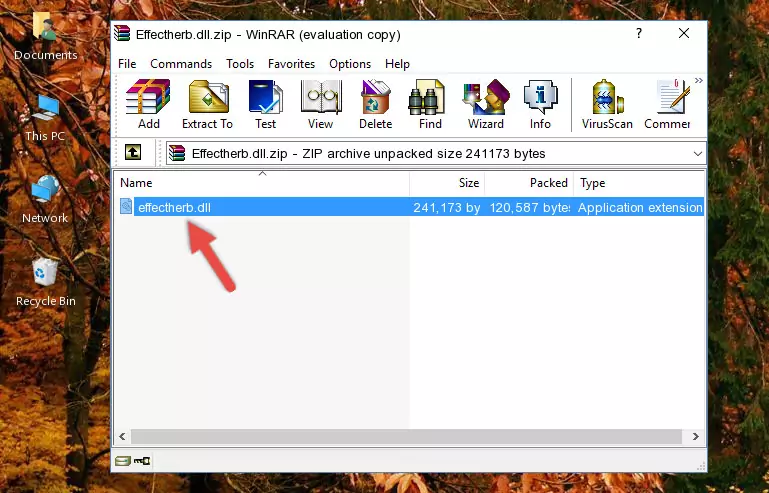Sort by the Name column header
The image size is (769, 493).
[x=262, y=183]
